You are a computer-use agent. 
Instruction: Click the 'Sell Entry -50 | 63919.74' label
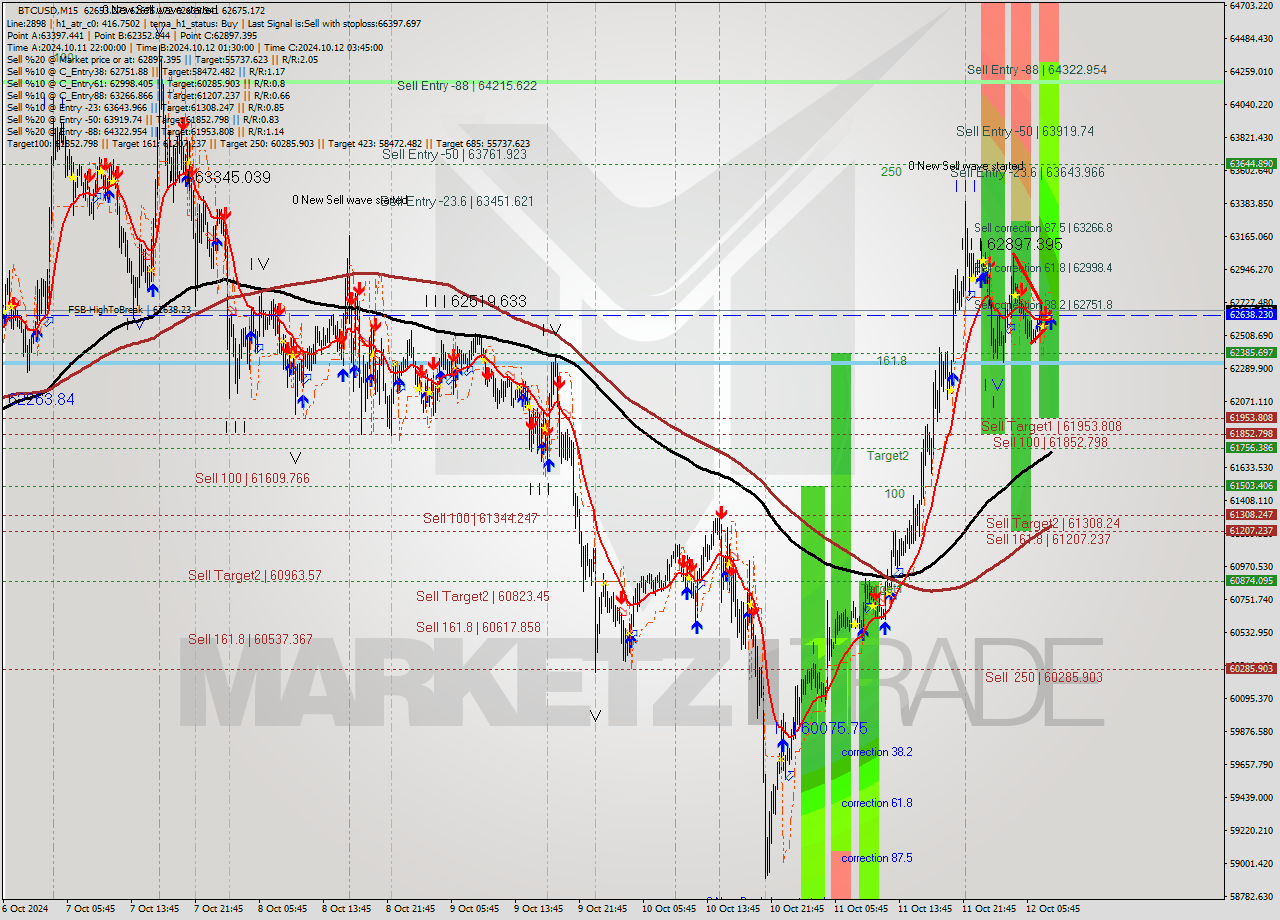tap(1025, 131)
